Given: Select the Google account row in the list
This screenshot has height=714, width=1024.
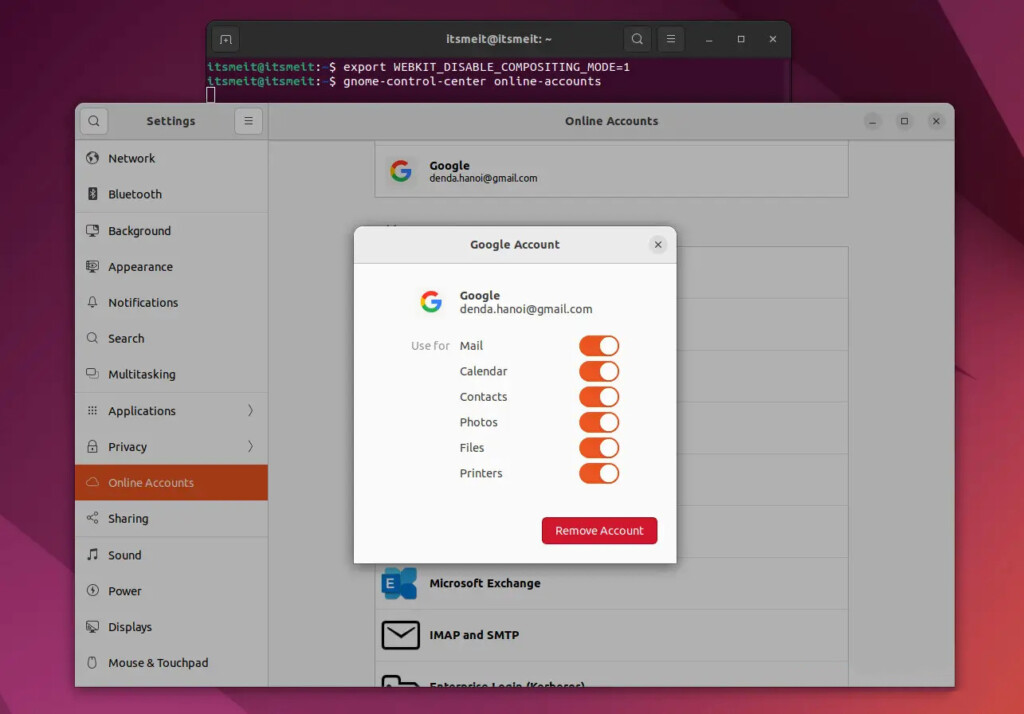Looking at the screenshot, I should click(x=611, y=171).
